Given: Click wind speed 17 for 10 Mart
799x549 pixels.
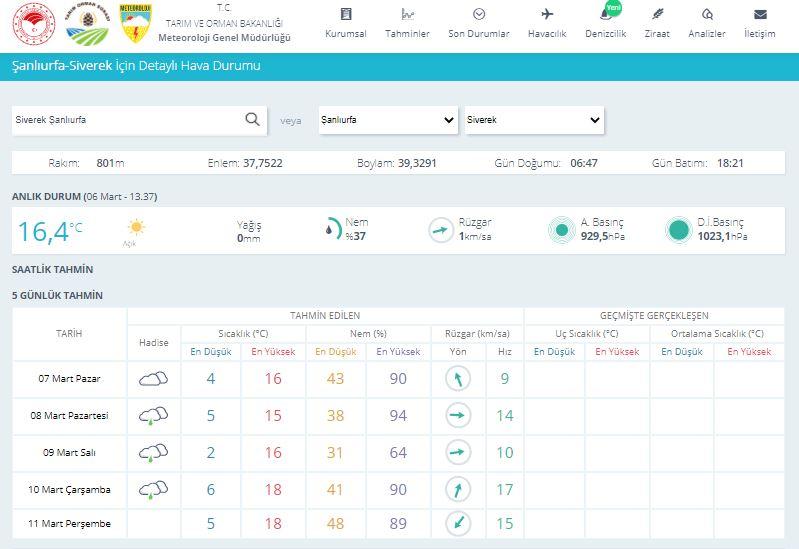Looking at the screenshot, I should pos(504,490).
